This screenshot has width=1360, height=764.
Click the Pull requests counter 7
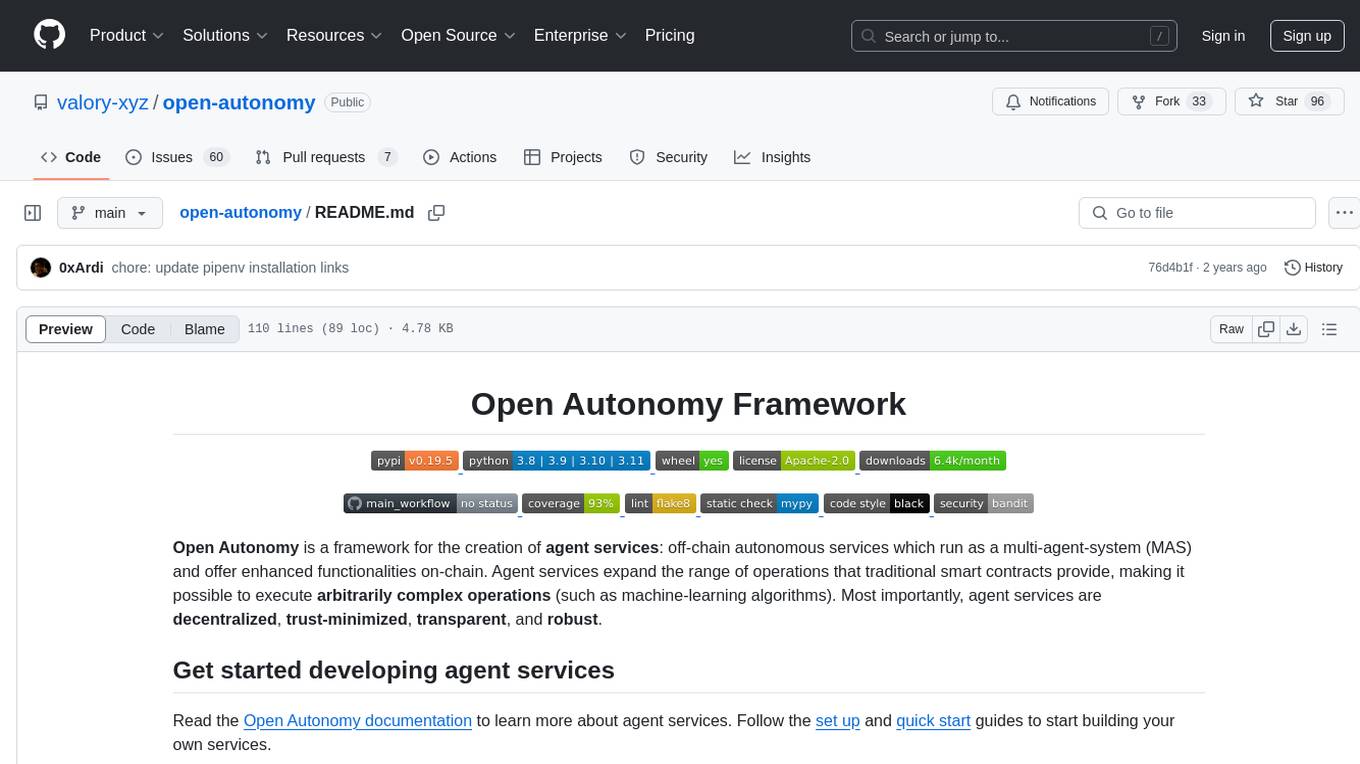pyautogui.click(x=388, y=158)
